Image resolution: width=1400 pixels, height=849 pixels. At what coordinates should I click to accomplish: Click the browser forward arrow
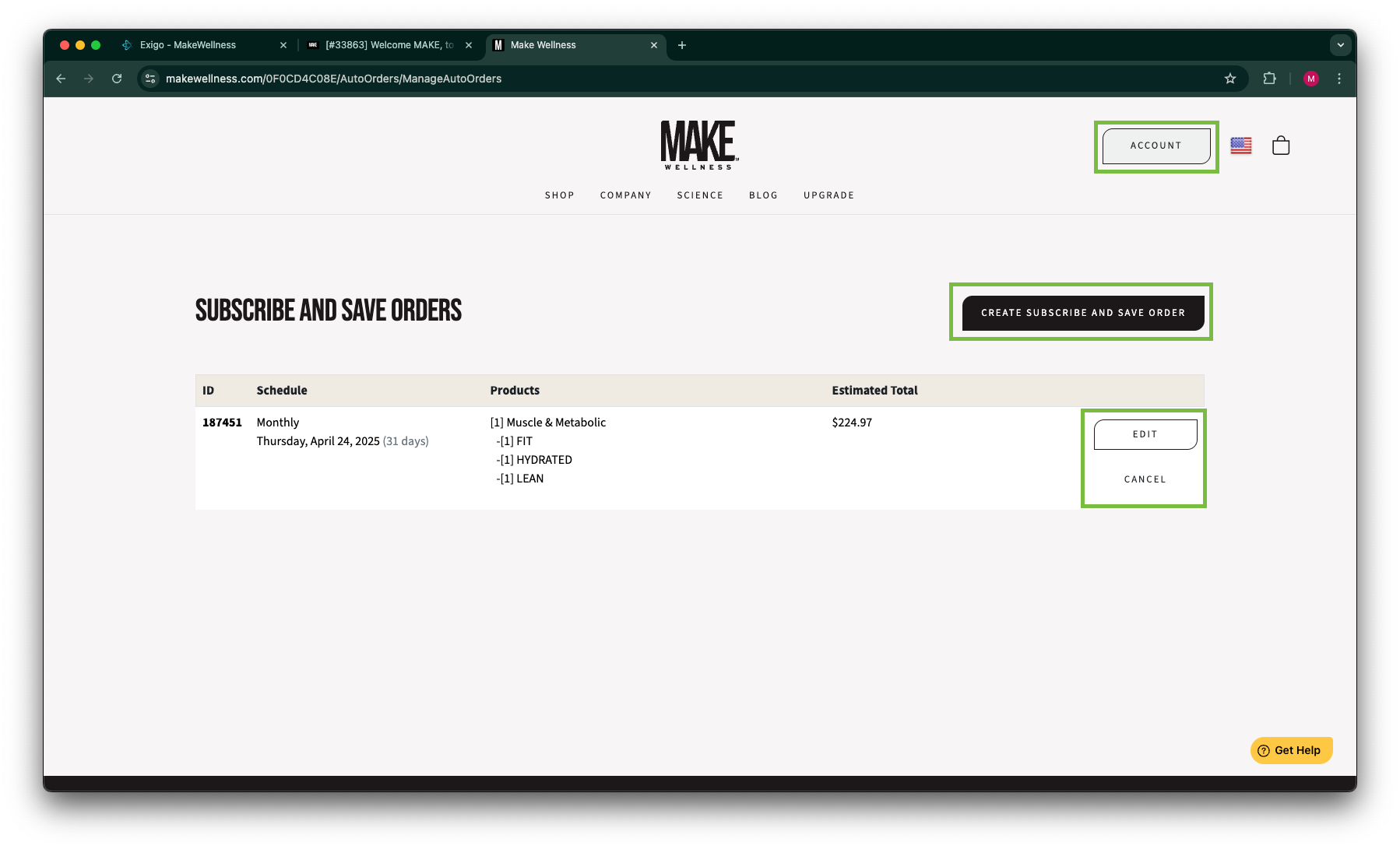click(89, 79)
